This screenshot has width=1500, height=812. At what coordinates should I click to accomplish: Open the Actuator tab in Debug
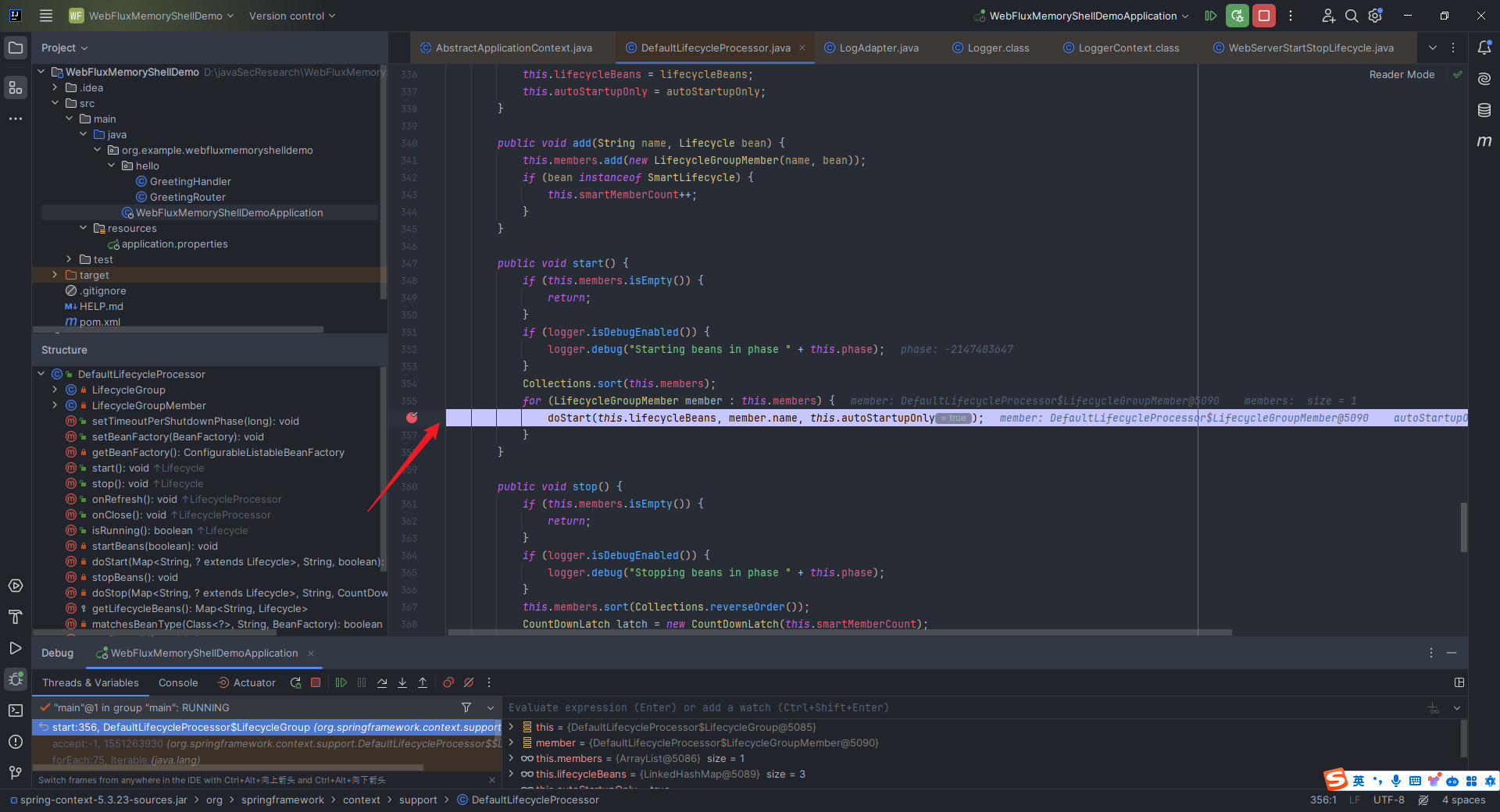247,682
